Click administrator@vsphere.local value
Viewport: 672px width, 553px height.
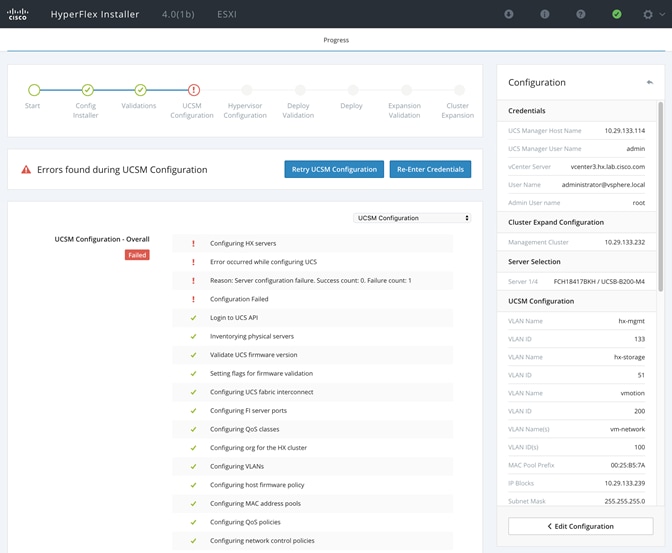pos(603,184)
